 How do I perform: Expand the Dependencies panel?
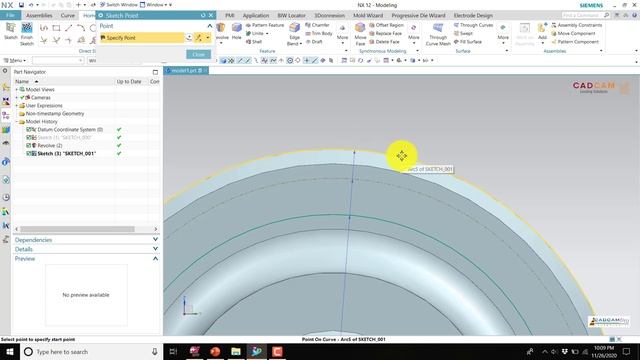tap(155, 240)
